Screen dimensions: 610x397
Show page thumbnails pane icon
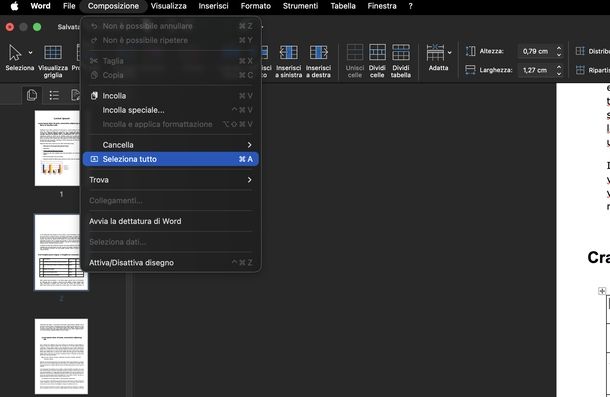32,95
